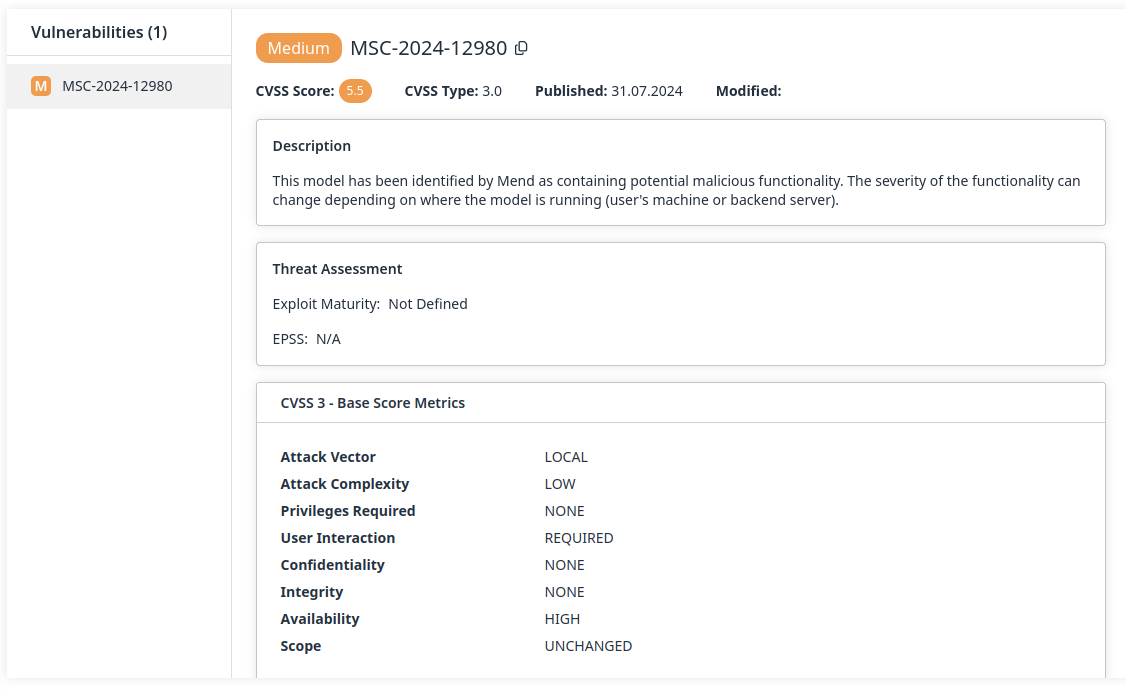
Task: Click the CVSS Type 3.0 label
Action: 453,91
